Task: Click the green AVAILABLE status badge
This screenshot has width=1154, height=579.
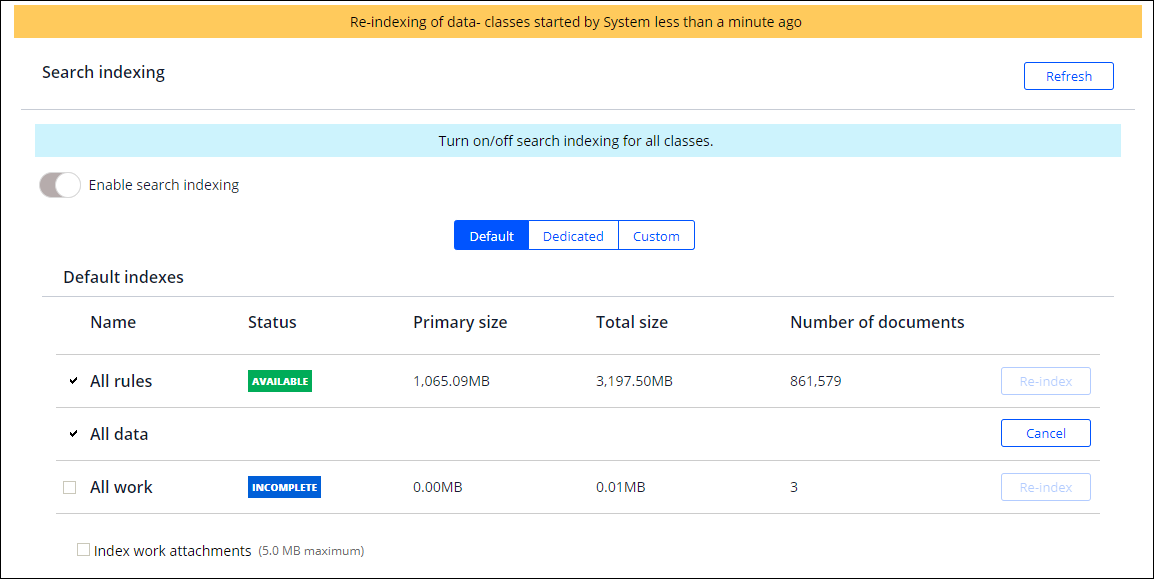Action: (x=280, y=381)
